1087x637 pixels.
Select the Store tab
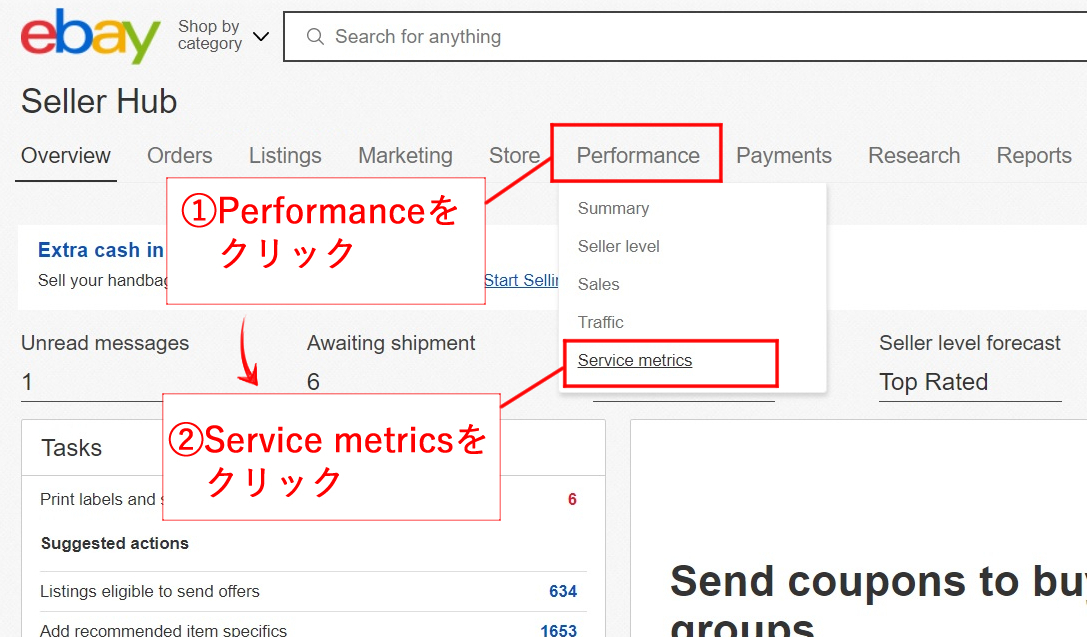click(x=514, y=156)
